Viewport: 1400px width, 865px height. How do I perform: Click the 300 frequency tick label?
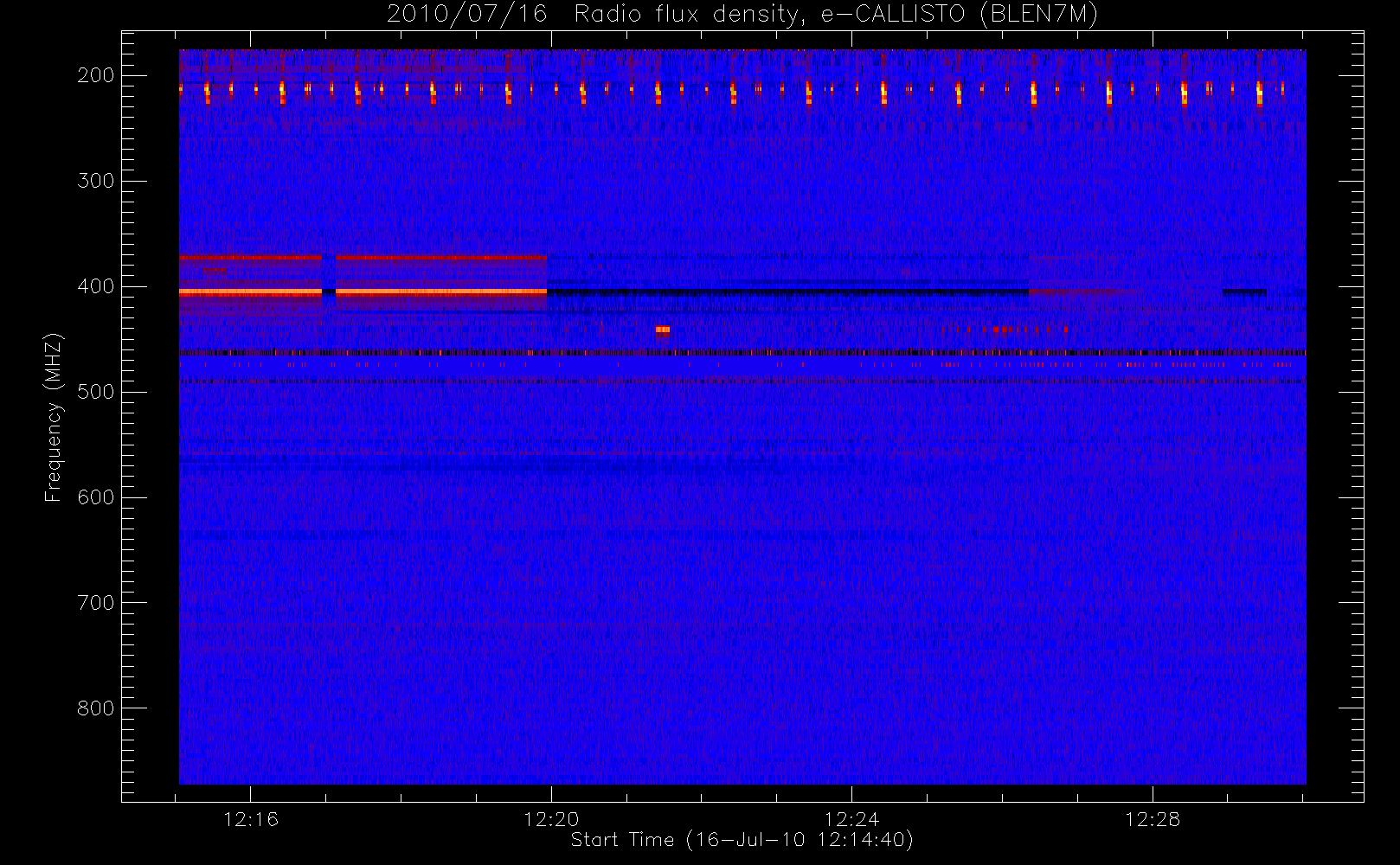click(96, 181)
